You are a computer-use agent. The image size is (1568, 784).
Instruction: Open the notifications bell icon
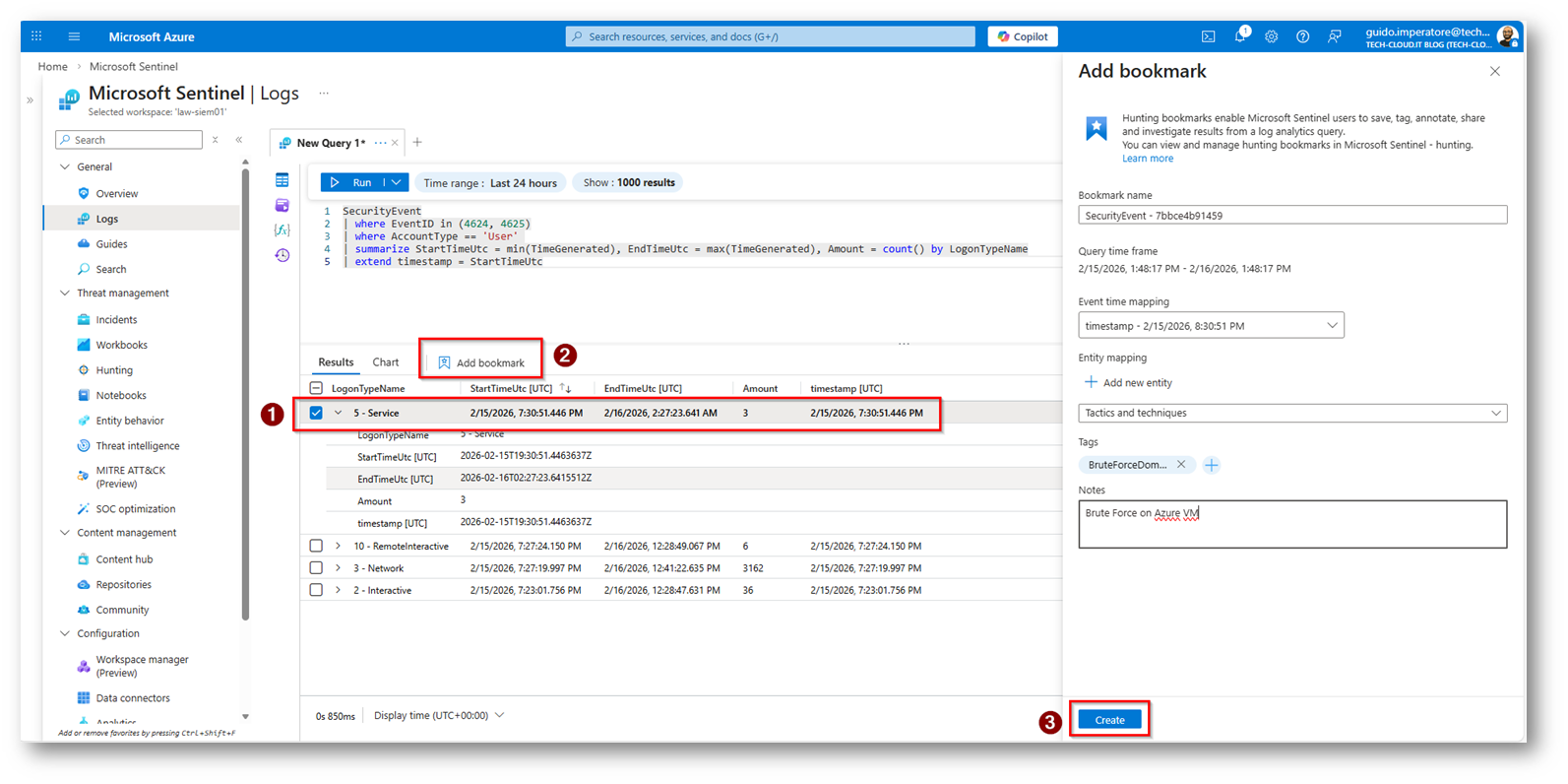coord(1239,36)
